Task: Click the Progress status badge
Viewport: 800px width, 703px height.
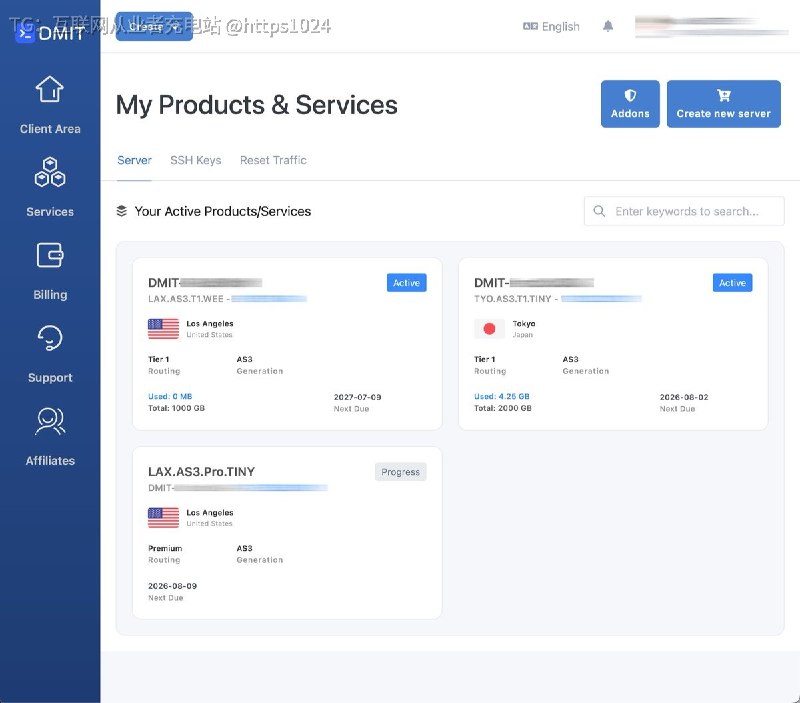Action: (401, 472)
